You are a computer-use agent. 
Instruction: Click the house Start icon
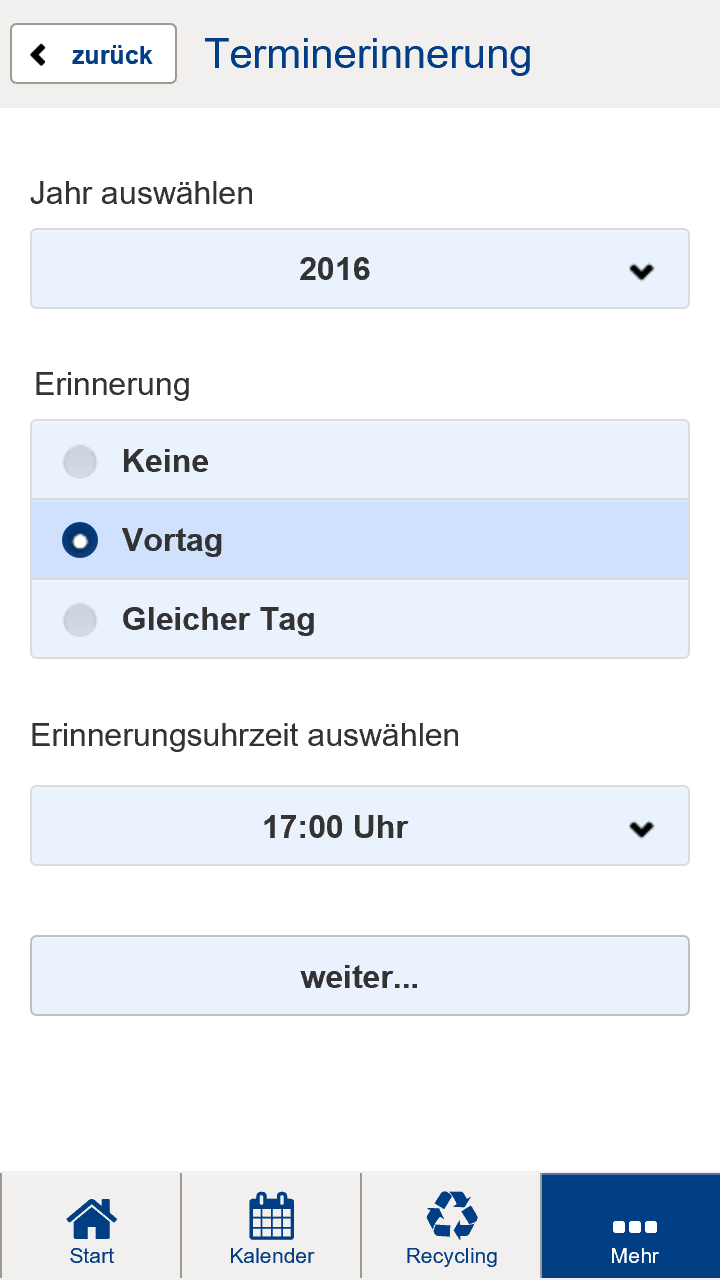point(91,1216)
